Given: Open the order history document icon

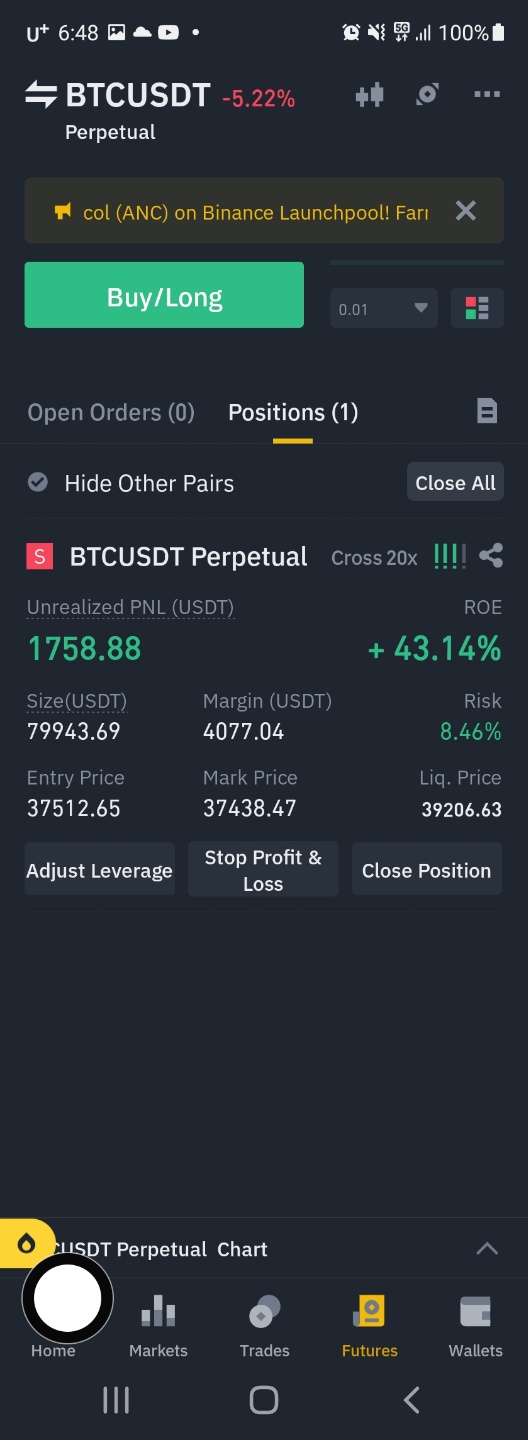Looking at the screenshot, I should click(487, 410).
